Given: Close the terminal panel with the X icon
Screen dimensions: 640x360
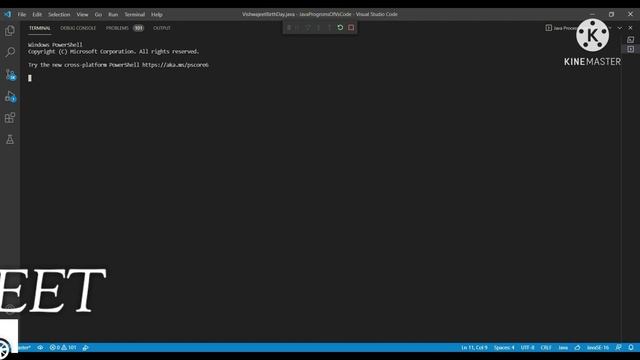Looking at the screenshot, I should click(x=631, y=28).
